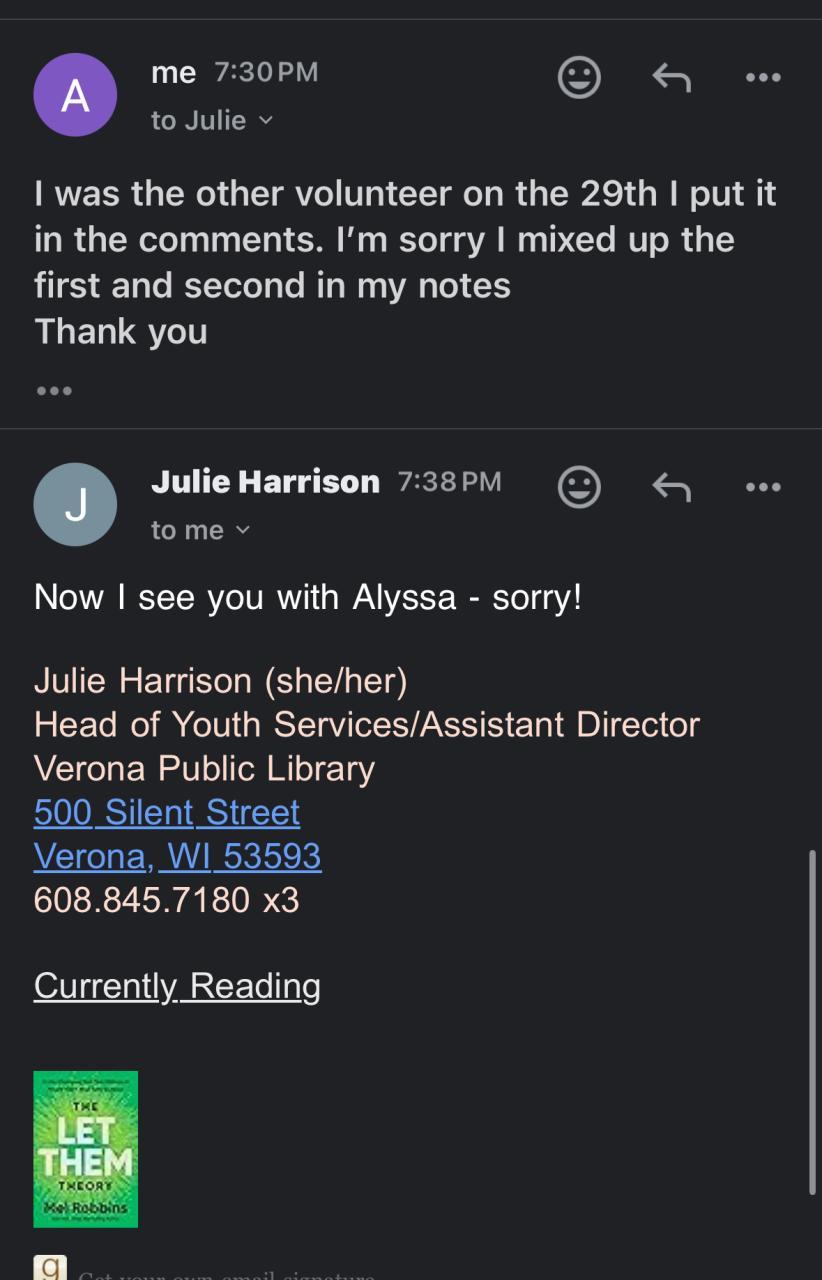The height and width of the screenshot is (1280, 822).
Task: Tap the gray J sender avatar
Action: [75, 504]
